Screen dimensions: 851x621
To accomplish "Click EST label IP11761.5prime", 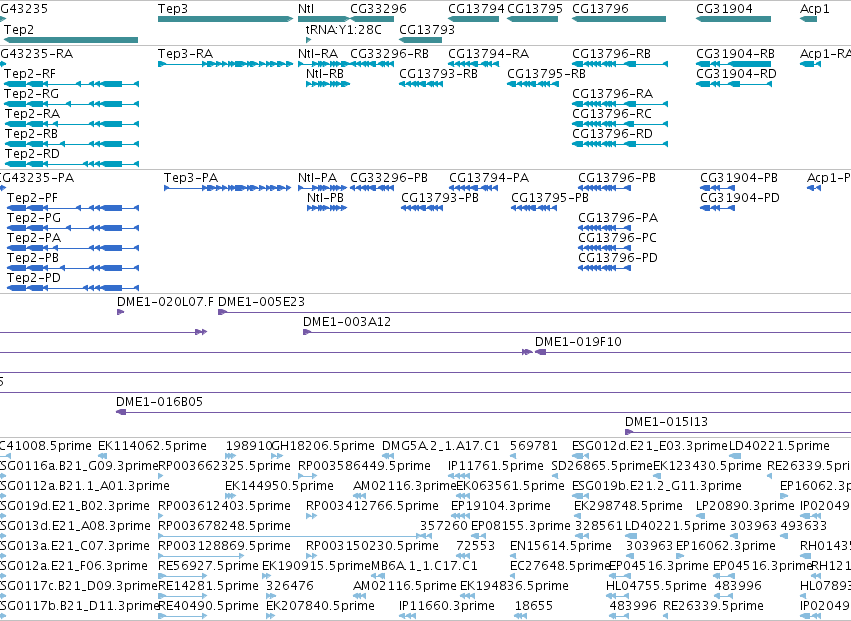I will click(496, 466).
